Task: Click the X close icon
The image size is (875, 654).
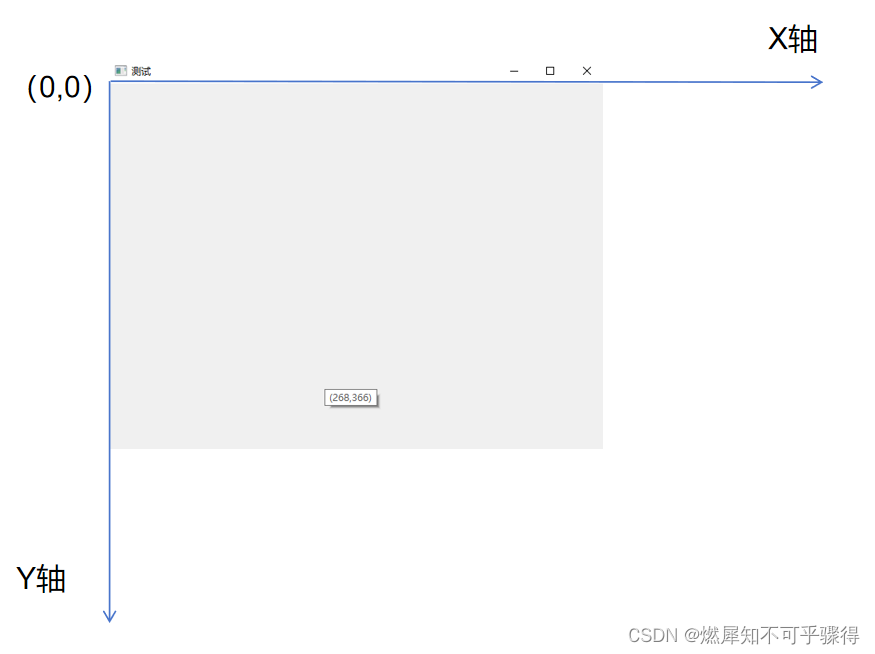Action: tap(586, 71)
